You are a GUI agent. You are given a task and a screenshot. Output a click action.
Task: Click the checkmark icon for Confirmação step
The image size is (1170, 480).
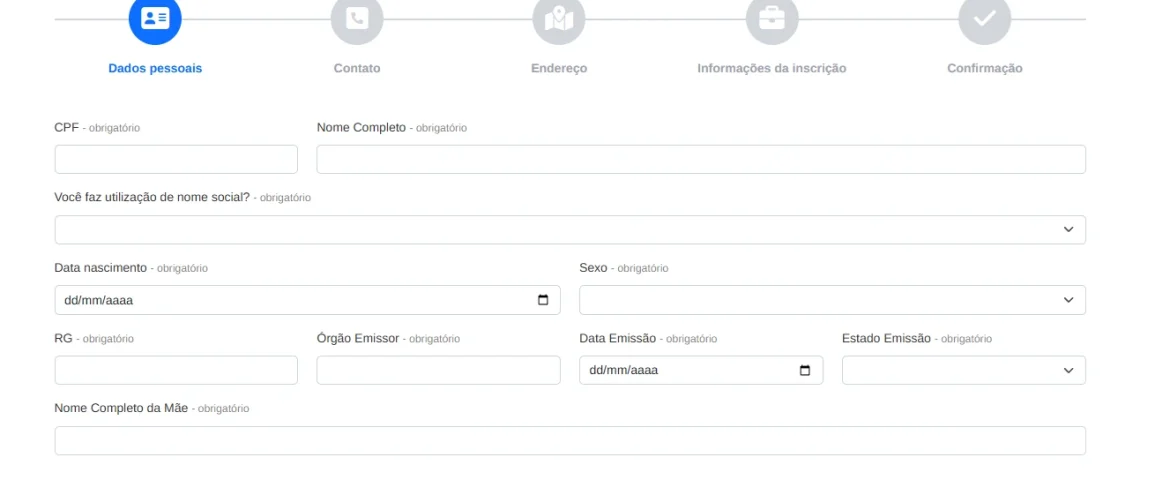tap(985, 19)
